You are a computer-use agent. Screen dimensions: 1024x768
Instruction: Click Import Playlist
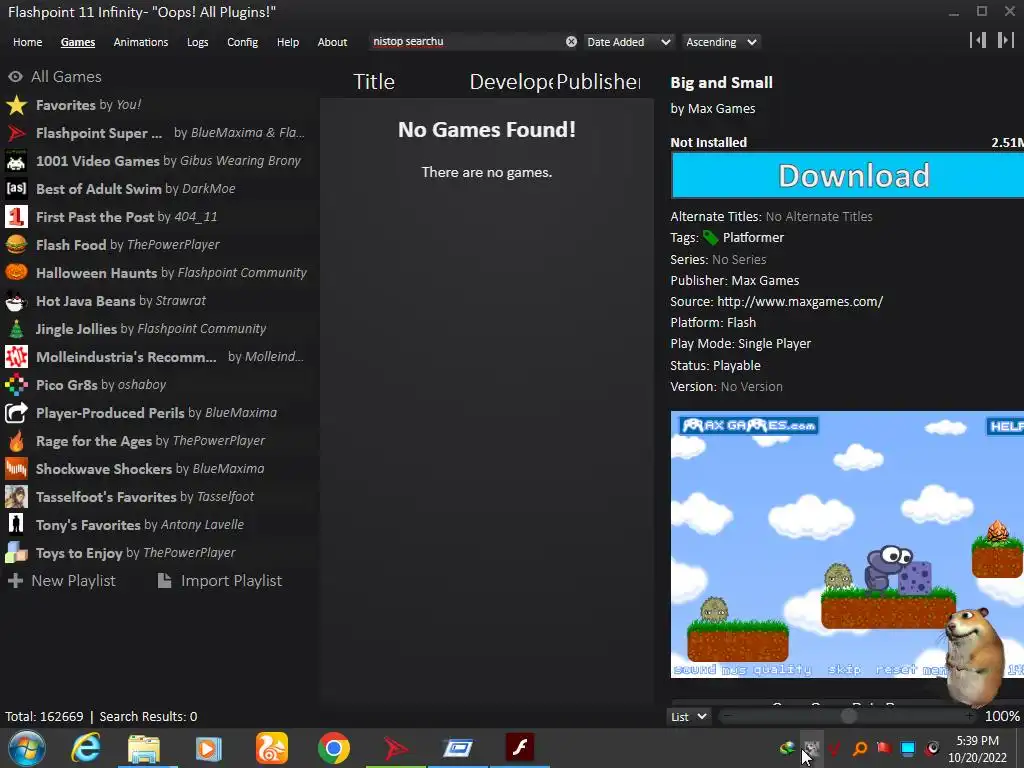pos(219,581)
